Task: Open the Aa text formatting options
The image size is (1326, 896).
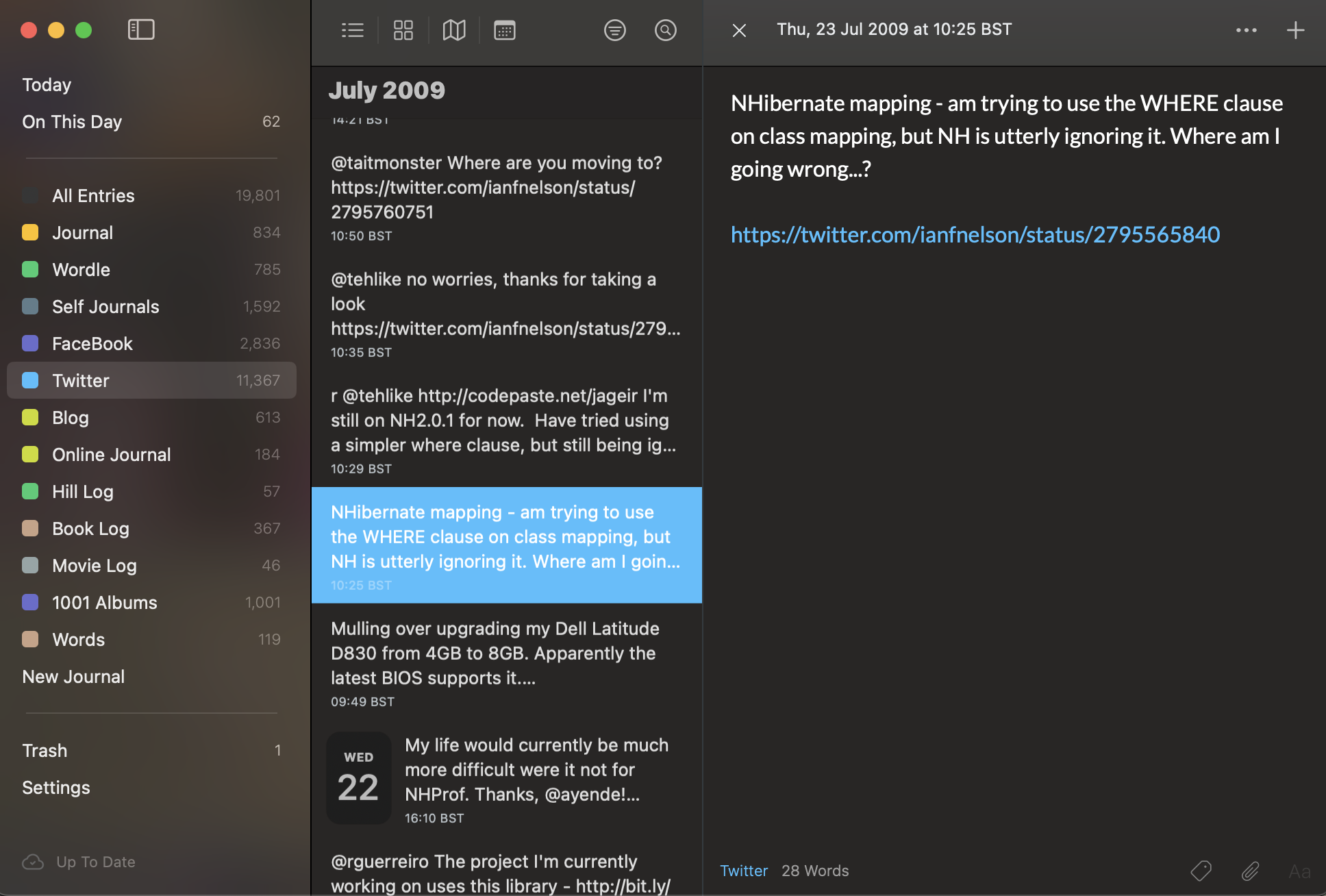Action: point(1299,871)
